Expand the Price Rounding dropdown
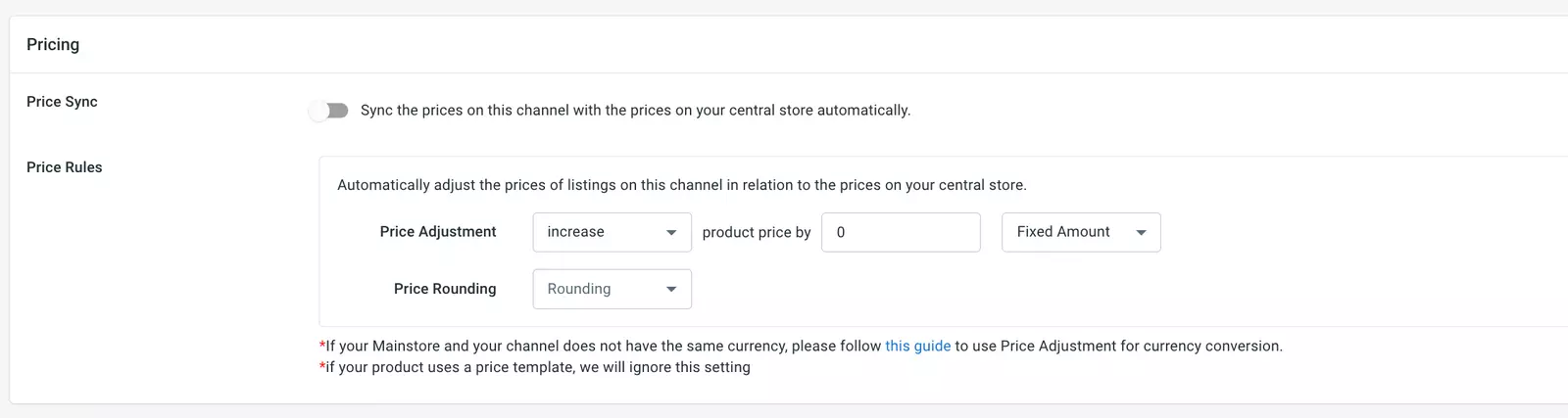The image size is (1568, 418). (612, 289)
